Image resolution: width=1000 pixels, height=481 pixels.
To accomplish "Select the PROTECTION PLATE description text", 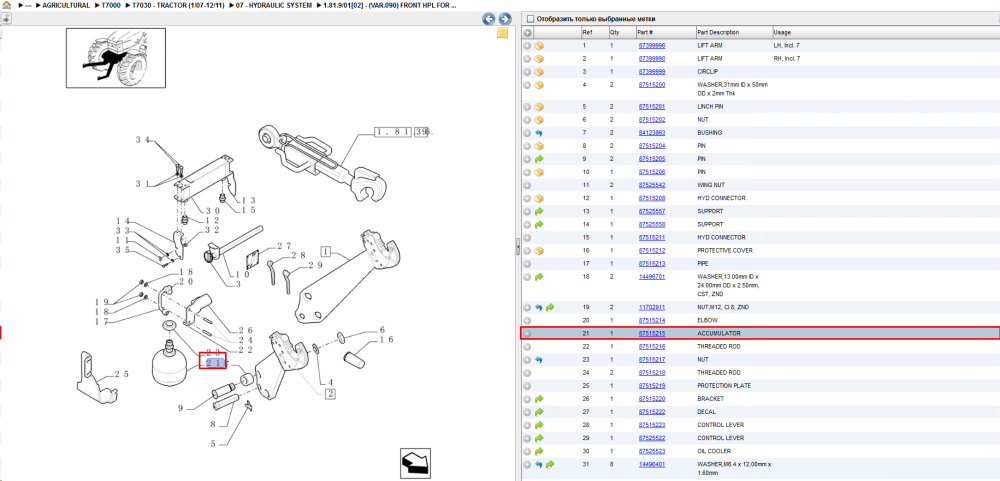I will pyautogui.click(x=724, y=386).
